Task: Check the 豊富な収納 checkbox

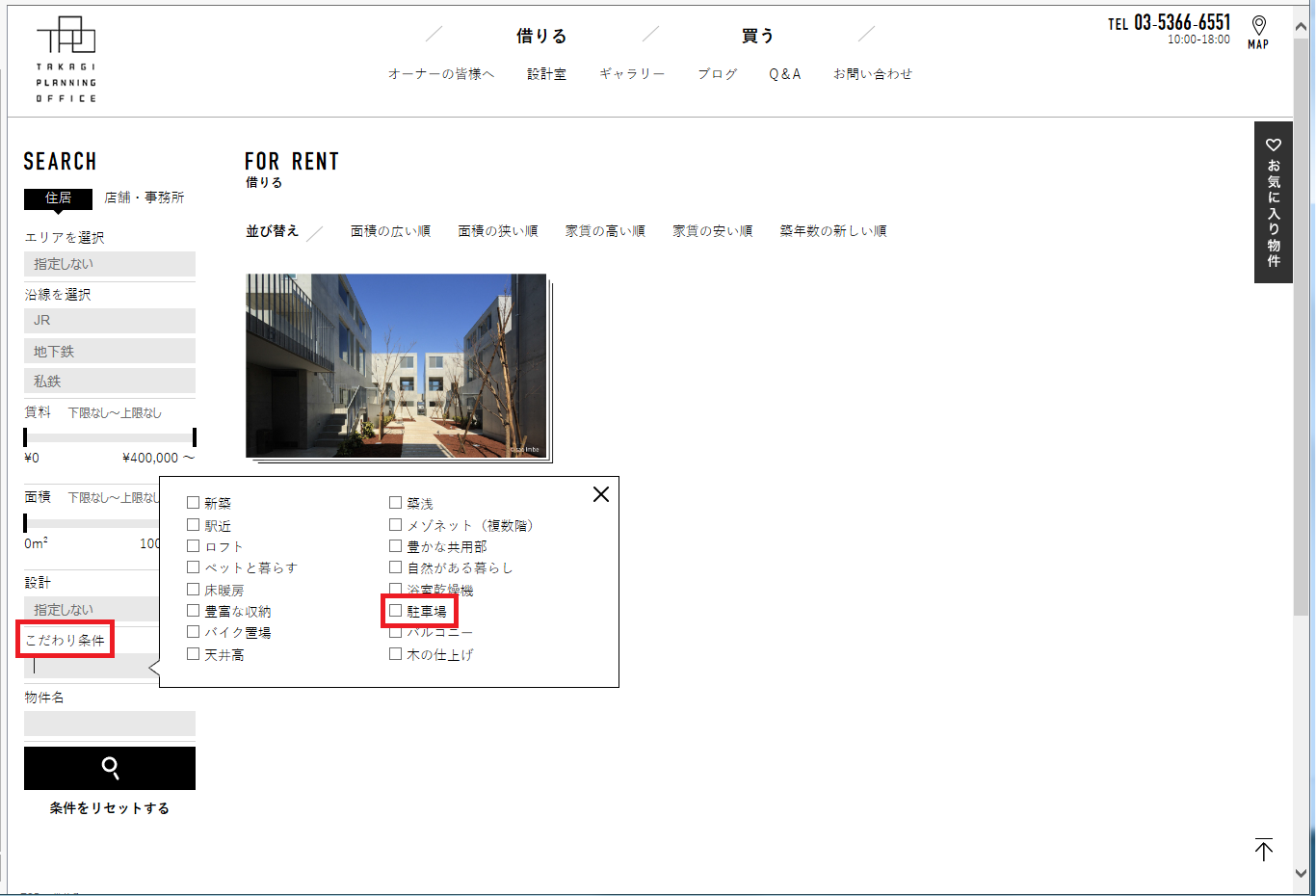Action: (193, 611)
